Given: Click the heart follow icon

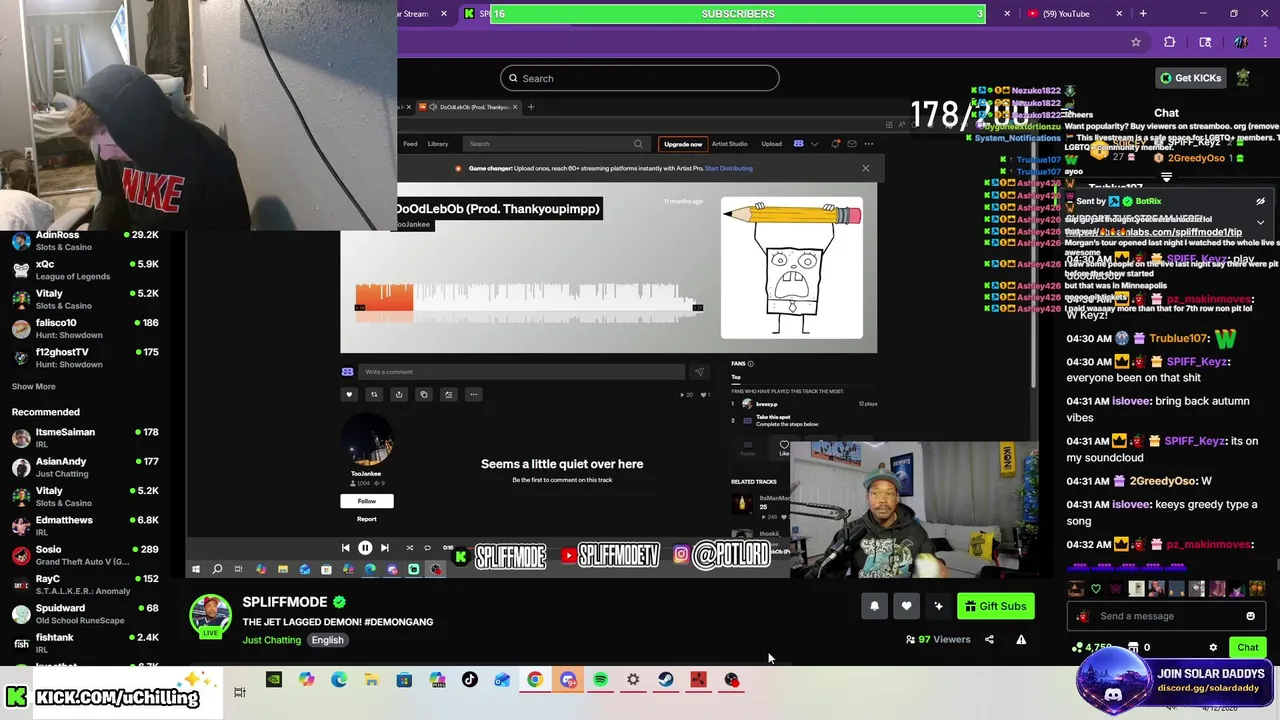Looking at the screenshot, I should point(906,606).
